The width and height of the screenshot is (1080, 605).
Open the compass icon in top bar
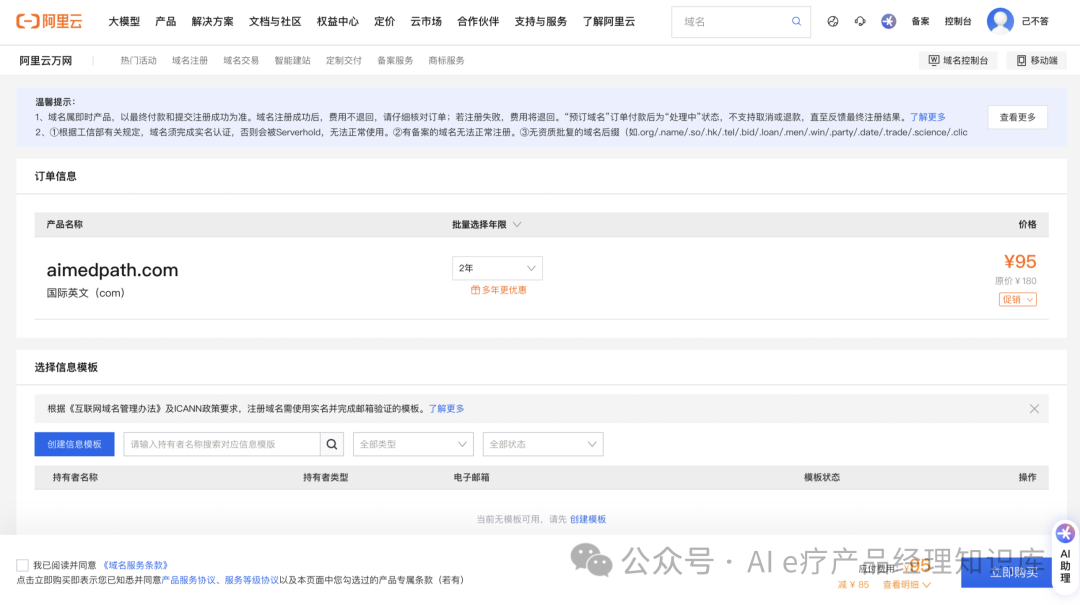pos(833,21)
